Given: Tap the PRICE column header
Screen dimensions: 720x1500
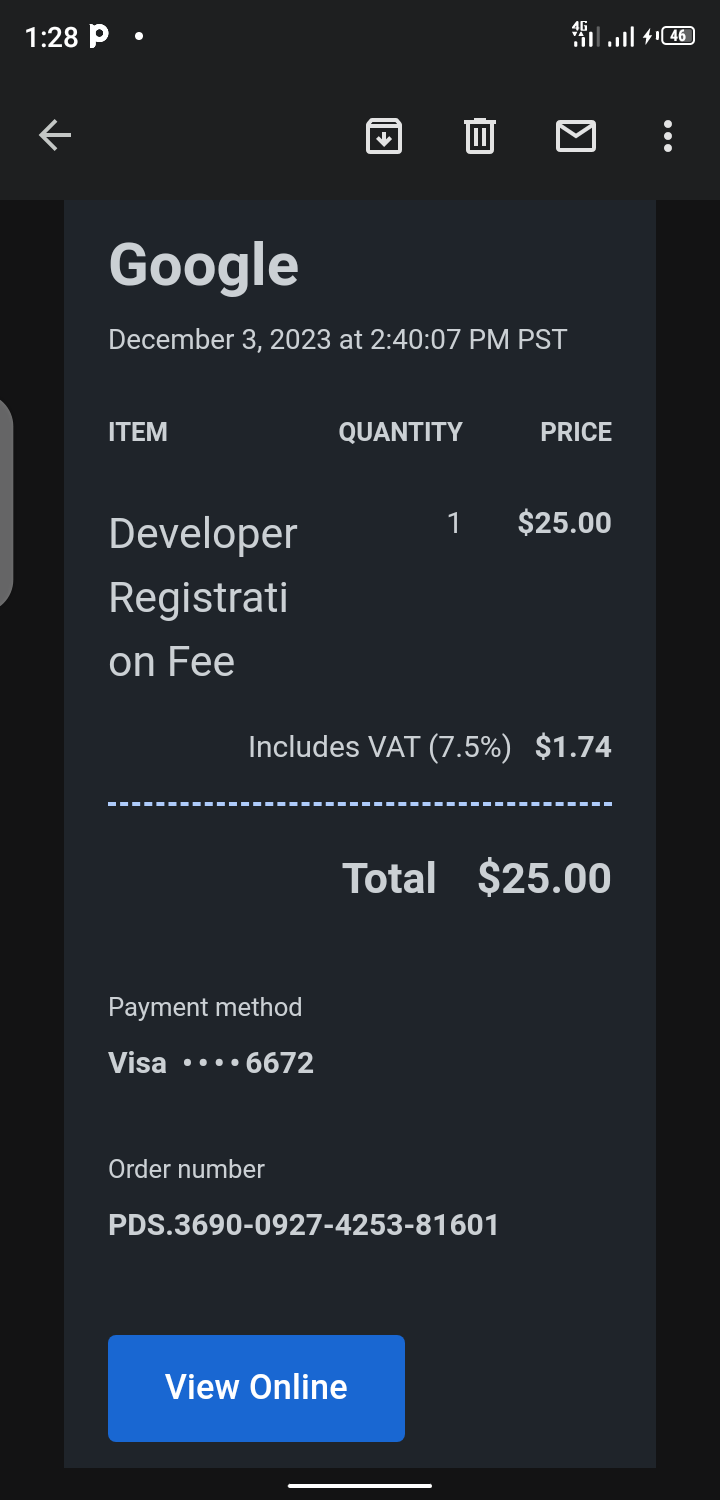Looking at the screenshot, I should [x=576, y=432].
